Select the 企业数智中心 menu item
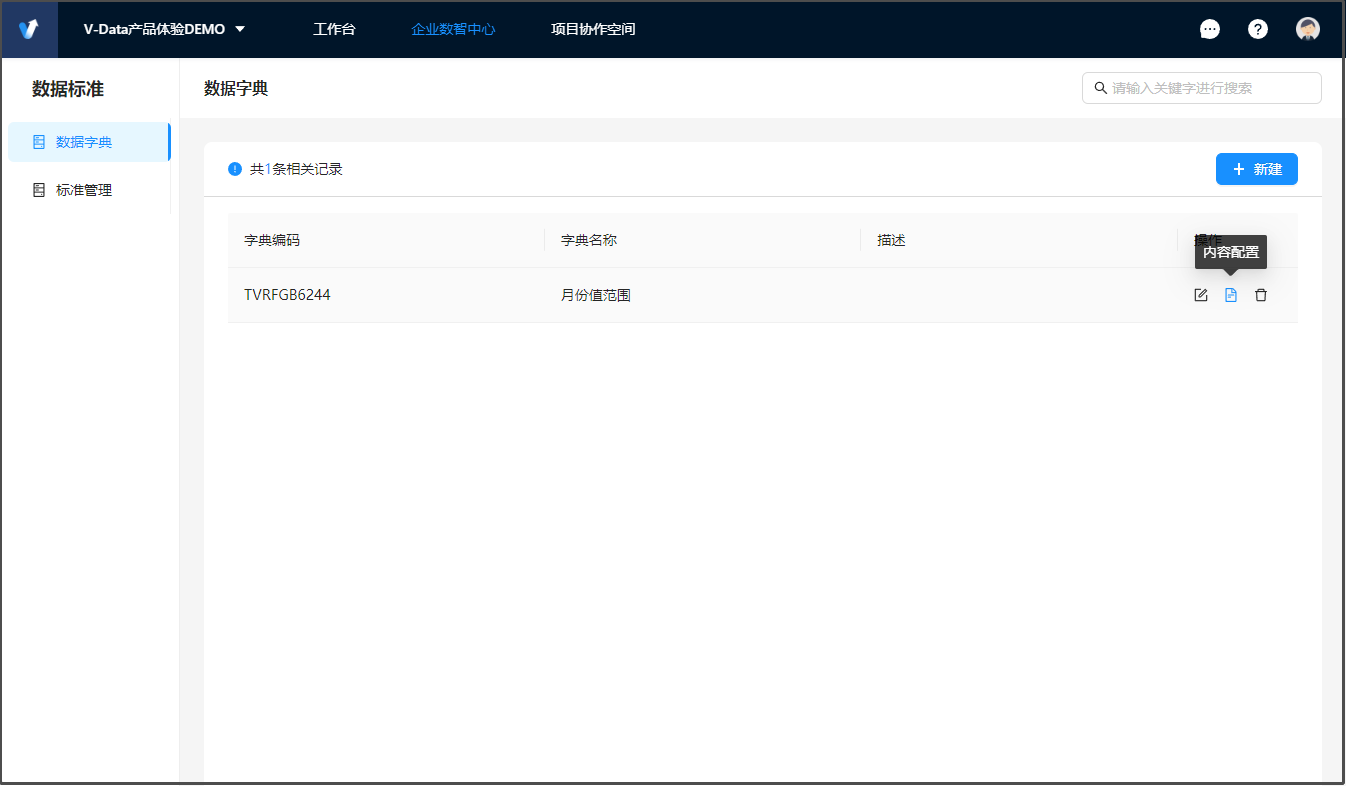 coord(453,29)
